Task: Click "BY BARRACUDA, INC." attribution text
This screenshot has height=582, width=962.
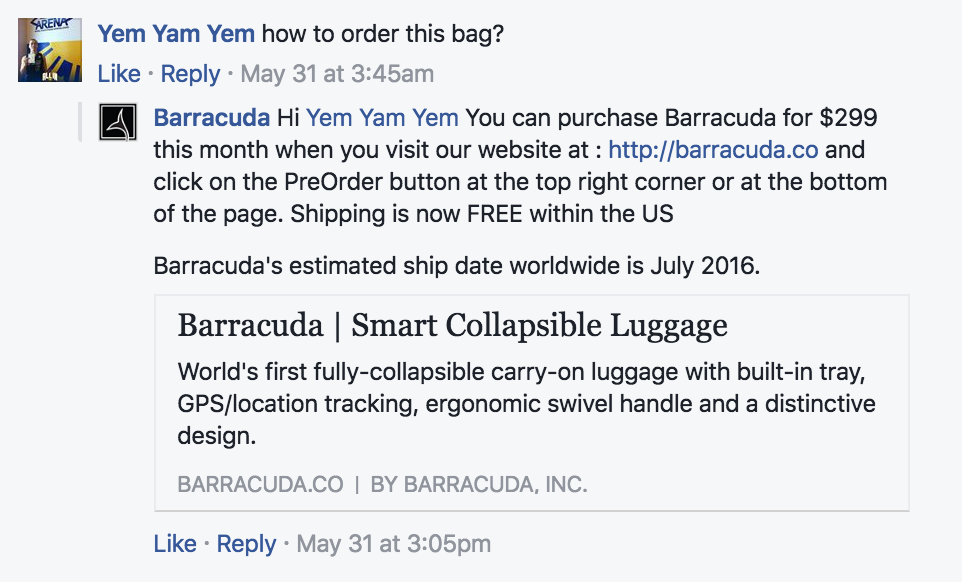Action: click(479, 485)
